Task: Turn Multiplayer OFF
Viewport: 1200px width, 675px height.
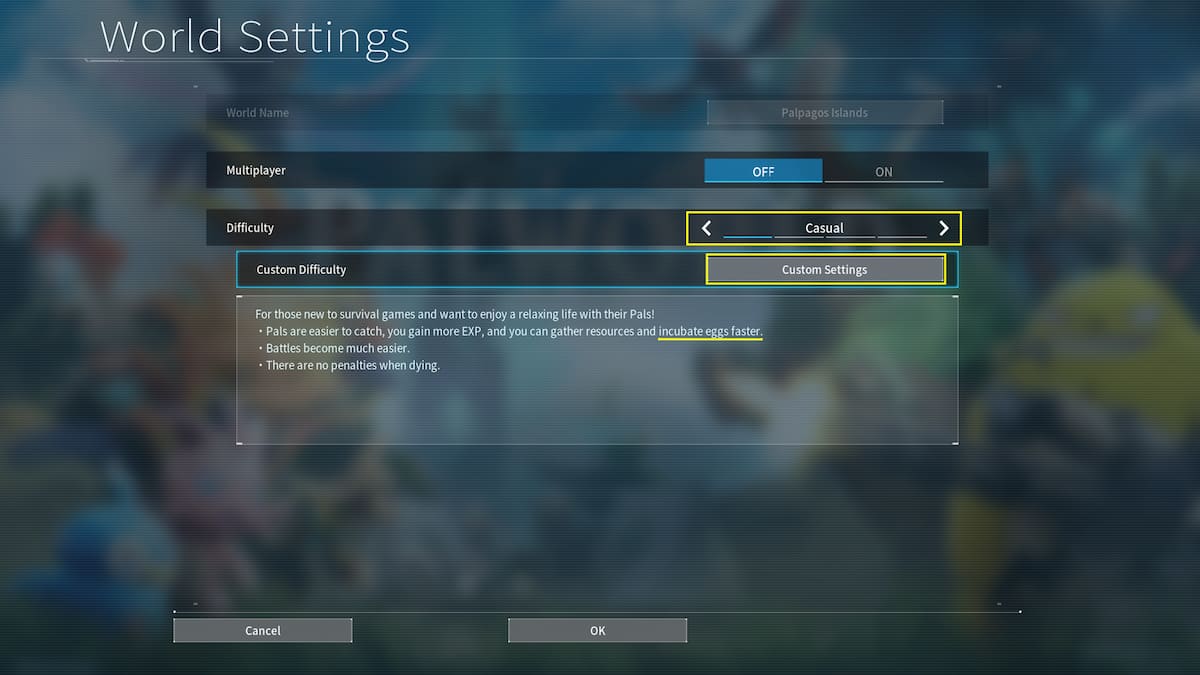Action: [x=763, y=171]
